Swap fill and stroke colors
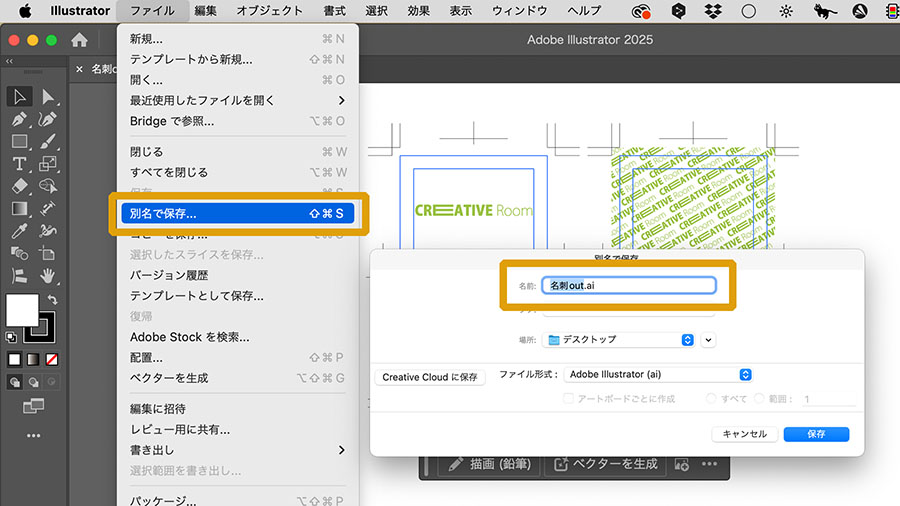900x506 pixels. tap(52, 299)
